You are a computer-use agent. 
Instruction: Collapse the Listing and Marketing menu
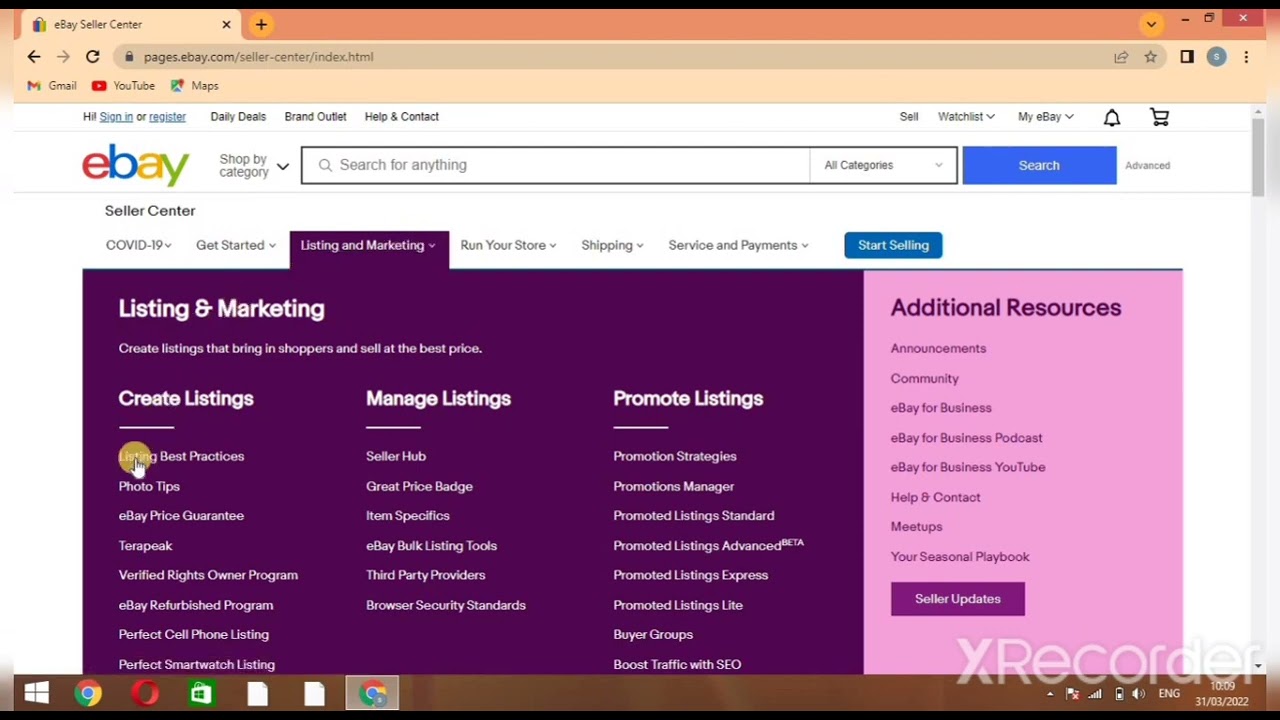point(368,245)
